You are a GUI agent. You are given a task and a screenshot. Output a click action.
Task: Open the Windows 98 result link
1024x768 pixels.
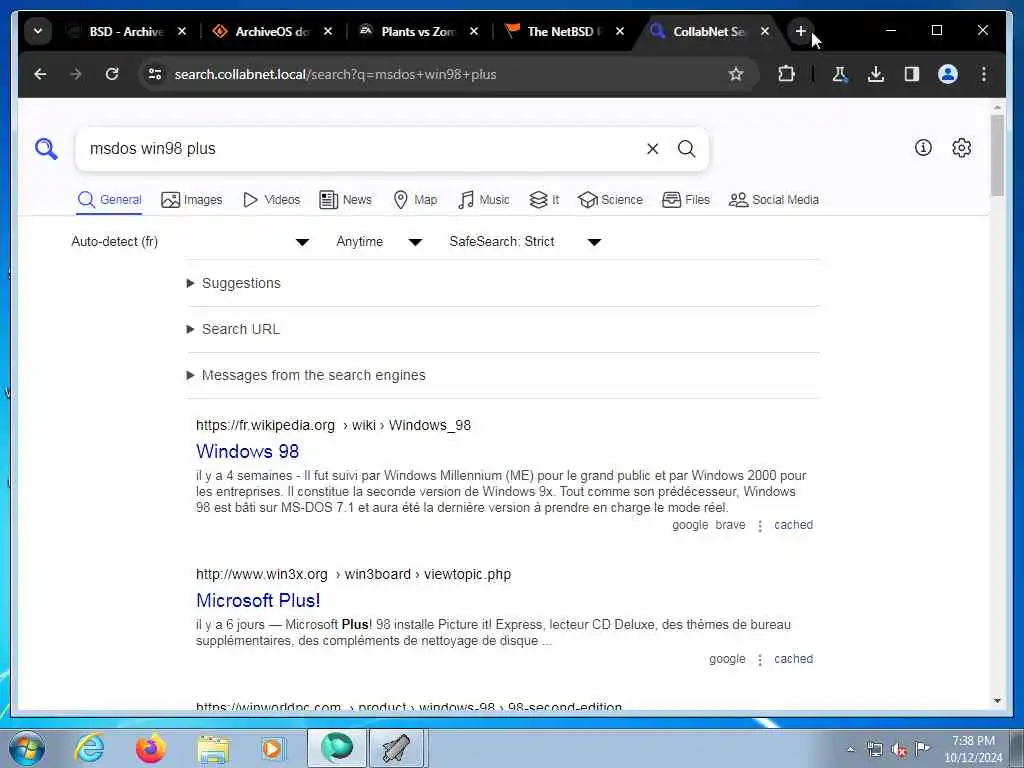pyautogui.click(x=248, y=451)
